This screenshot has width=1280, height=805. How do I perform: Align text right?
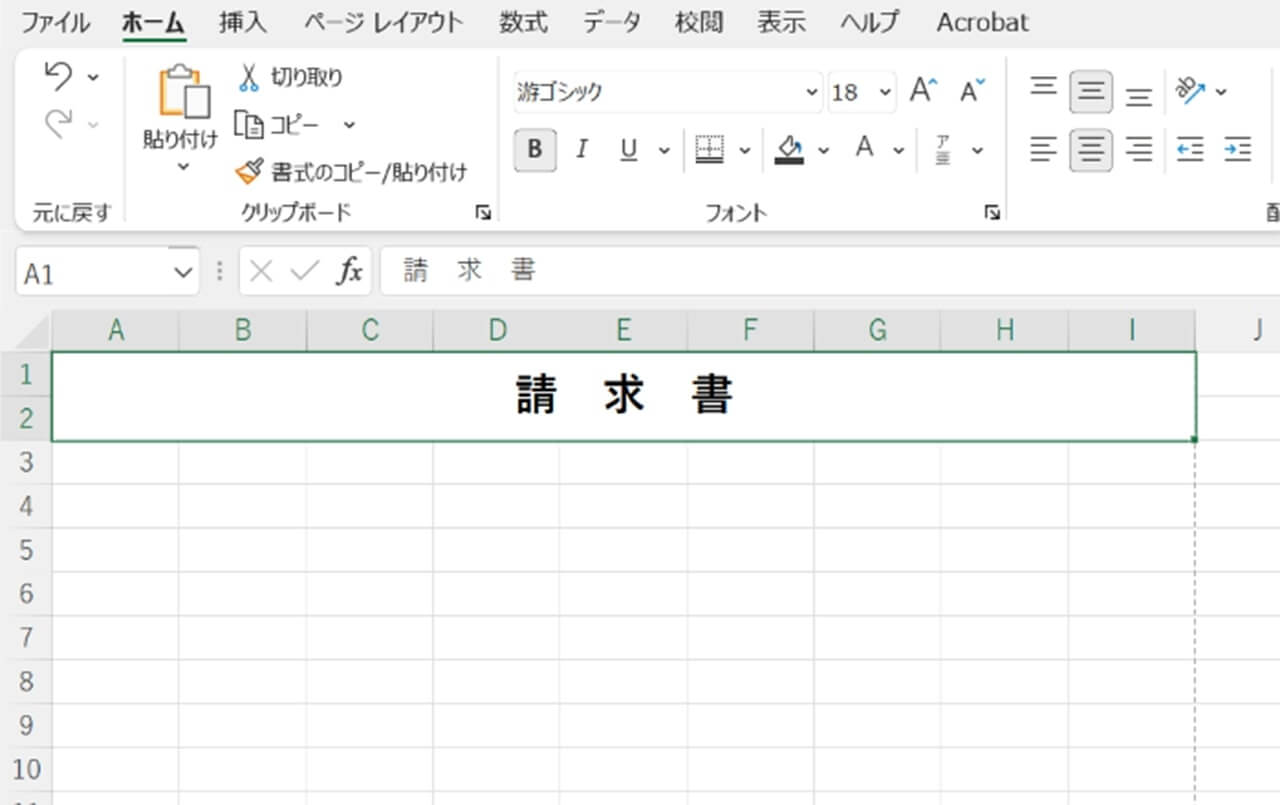pyautogui.click(x=1139, y=150)
